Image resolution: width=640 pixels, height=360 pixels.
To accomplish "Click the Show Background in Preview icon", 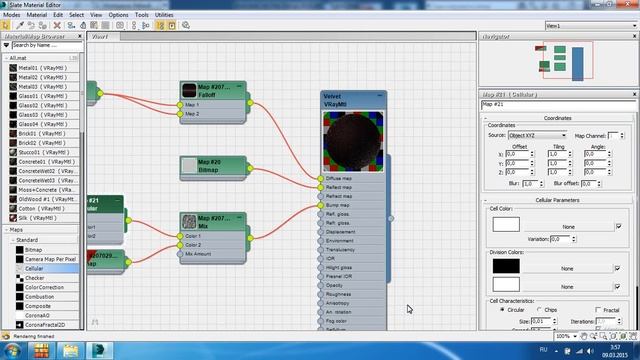I will pos(106,25).
